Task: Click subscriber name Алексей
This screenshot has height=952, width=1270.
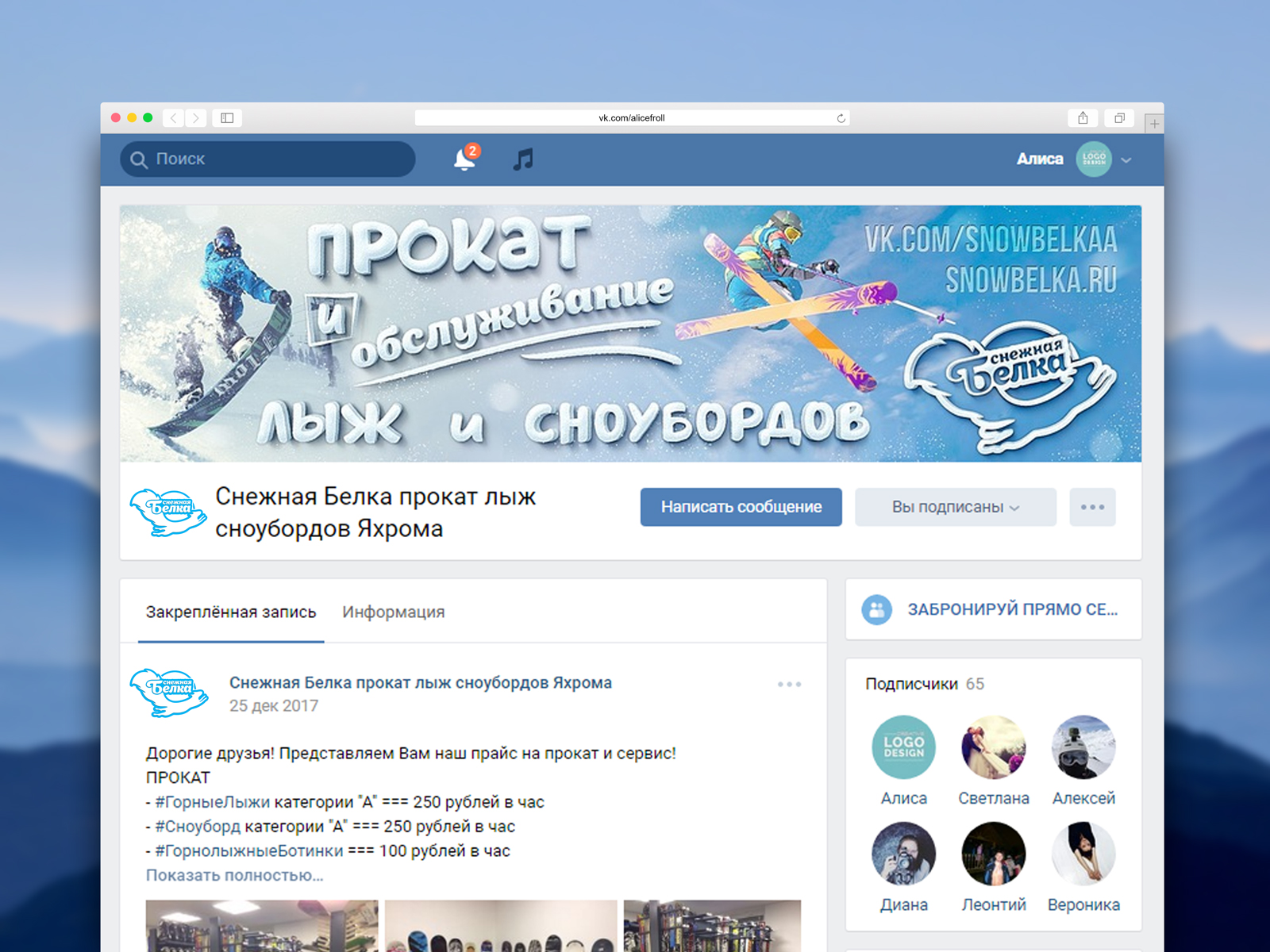Action: [1083, 798]
